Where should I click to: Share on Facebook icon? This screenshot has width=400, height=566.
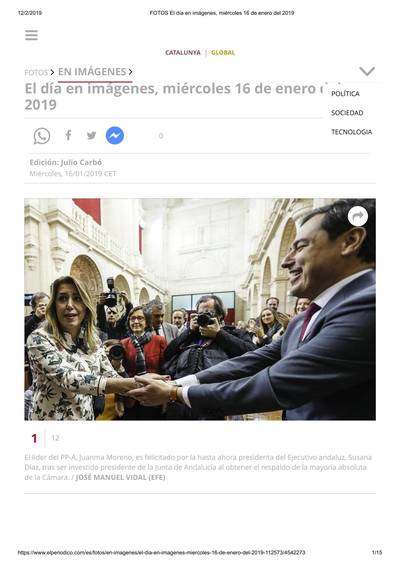tap(68, 135)
